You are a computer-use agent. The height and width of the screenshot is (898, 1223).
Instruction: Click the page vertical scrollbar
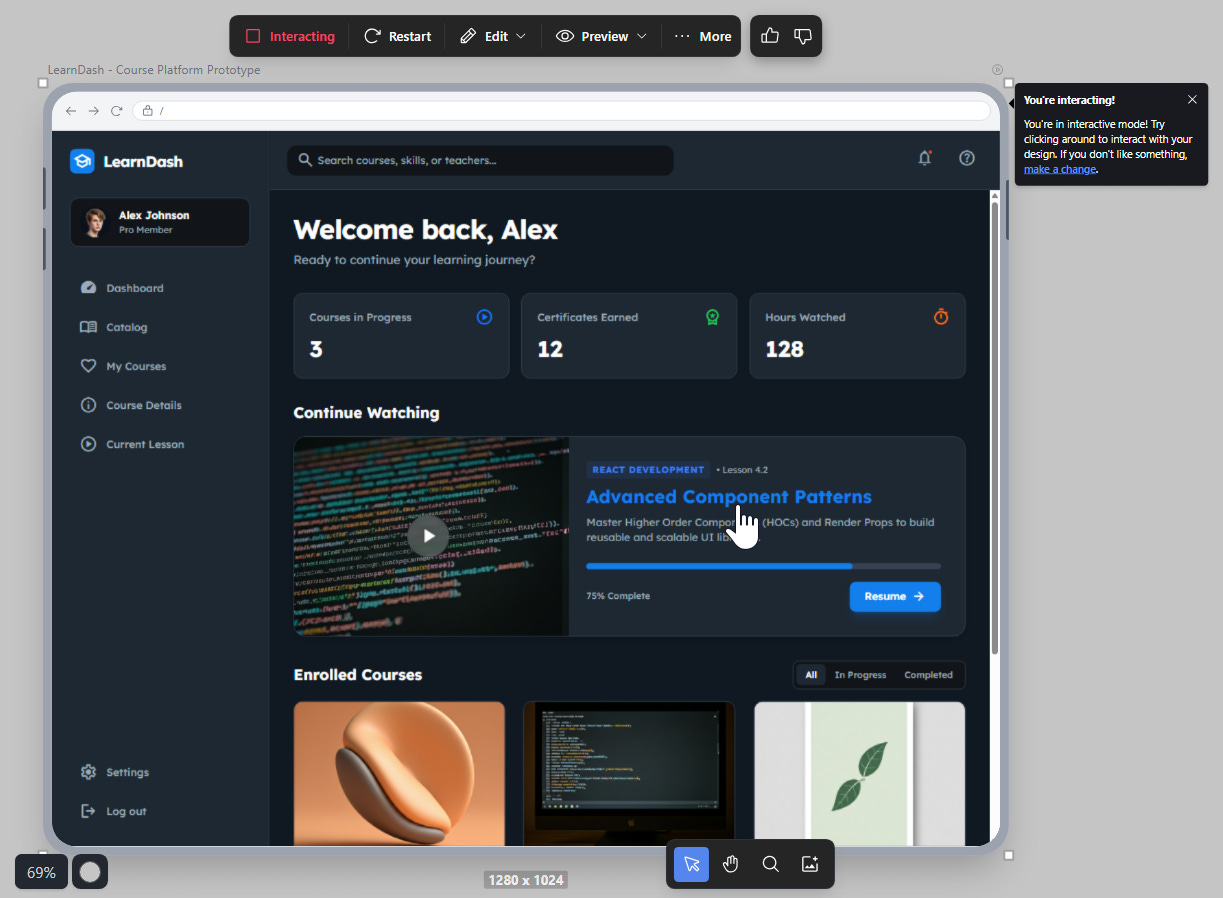pyautogui.click(x=994, y=427)
